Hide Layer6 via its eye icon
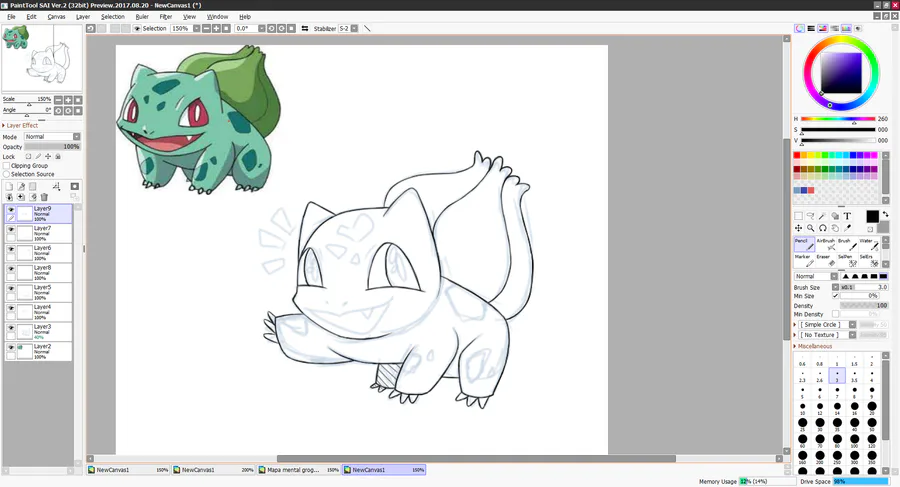Screen dimensions: 900x487 [11, 249]
